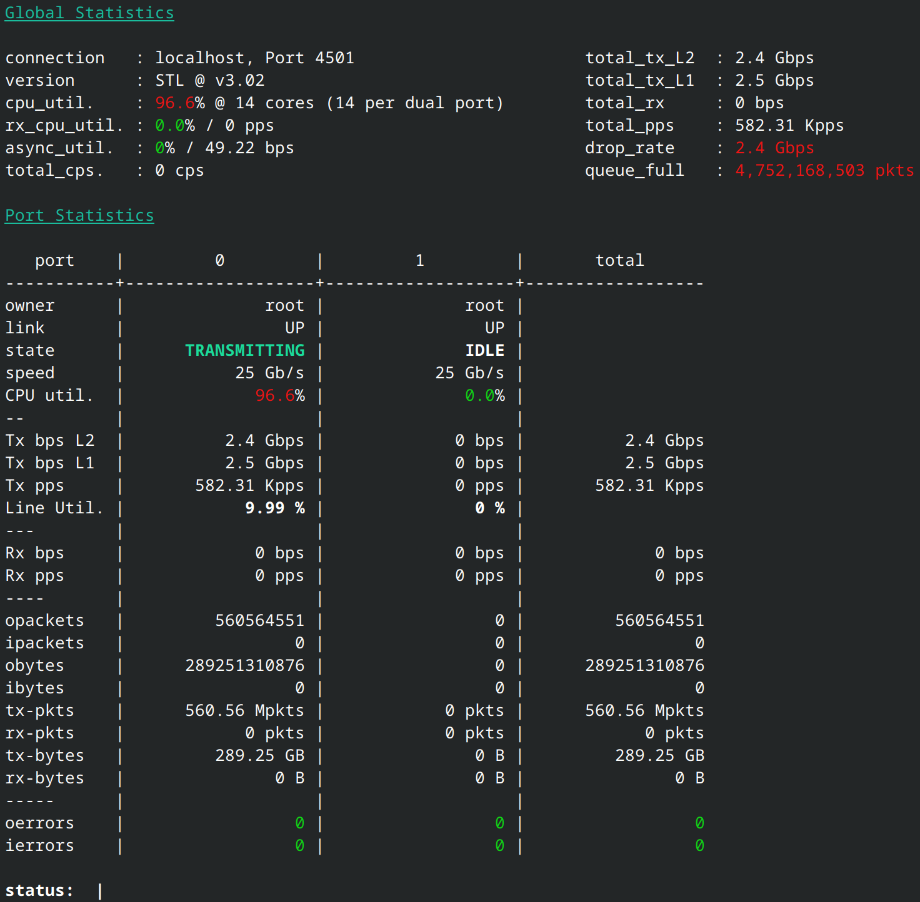Click the total tx-bytes 289.25 GB value

(x=659, y=756)
